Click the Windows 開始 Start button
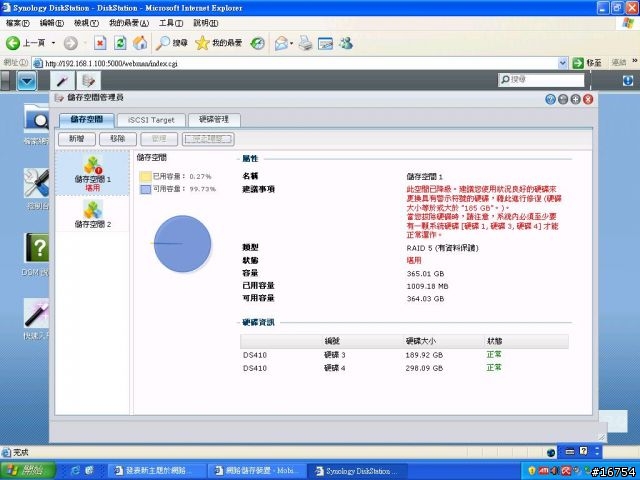This screenshot has height=480, width=640. pos(27,471)
